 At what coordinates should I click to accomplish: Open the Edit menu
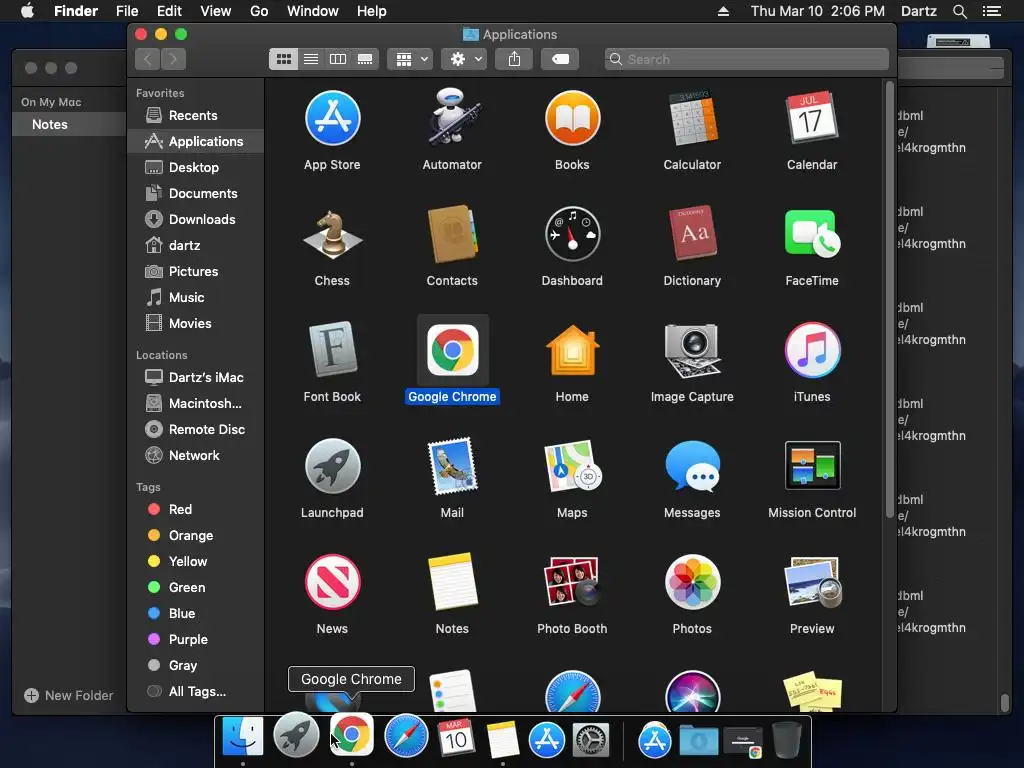point(169,11)
